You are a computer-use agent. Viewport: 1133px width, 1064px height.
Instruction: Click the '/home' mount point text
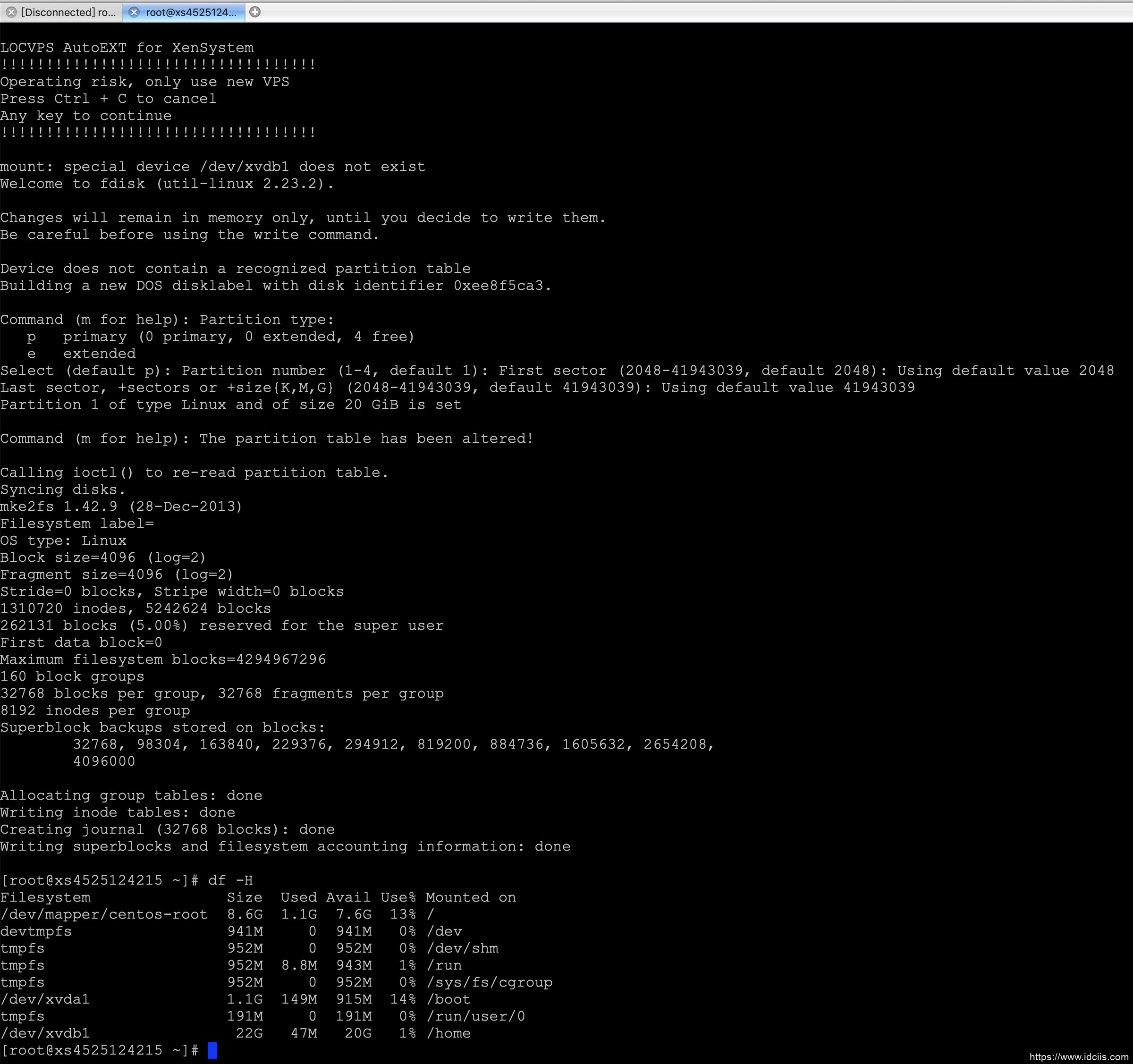point(448,1033)
